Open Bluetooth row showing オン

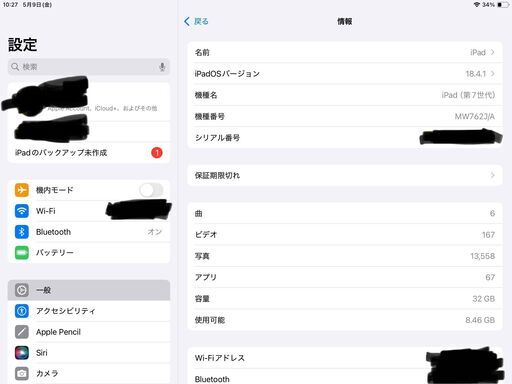(x=89, y=232)
